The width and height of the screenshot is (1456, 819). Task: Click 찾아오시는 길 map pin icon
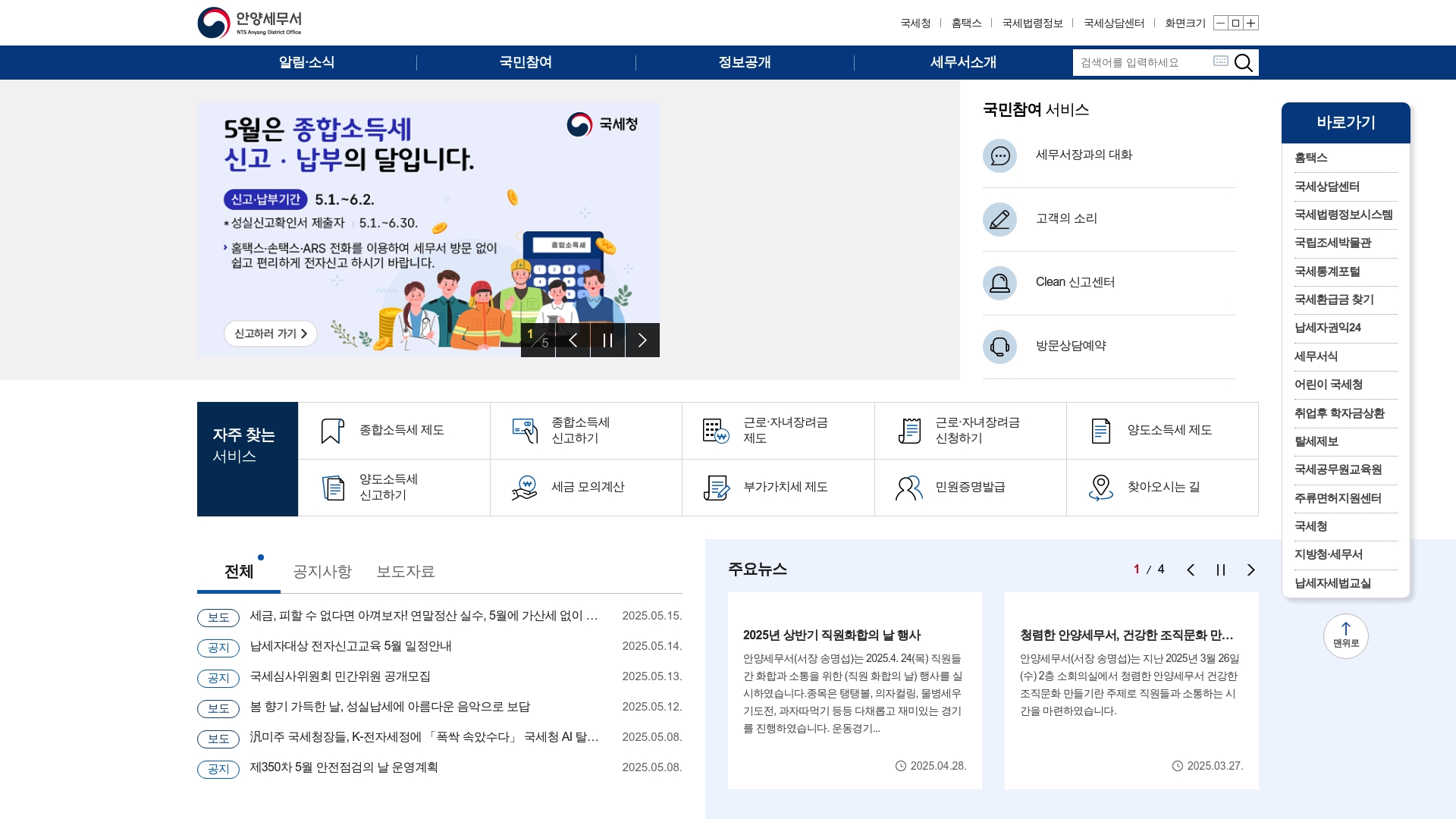pos(1100,488)
